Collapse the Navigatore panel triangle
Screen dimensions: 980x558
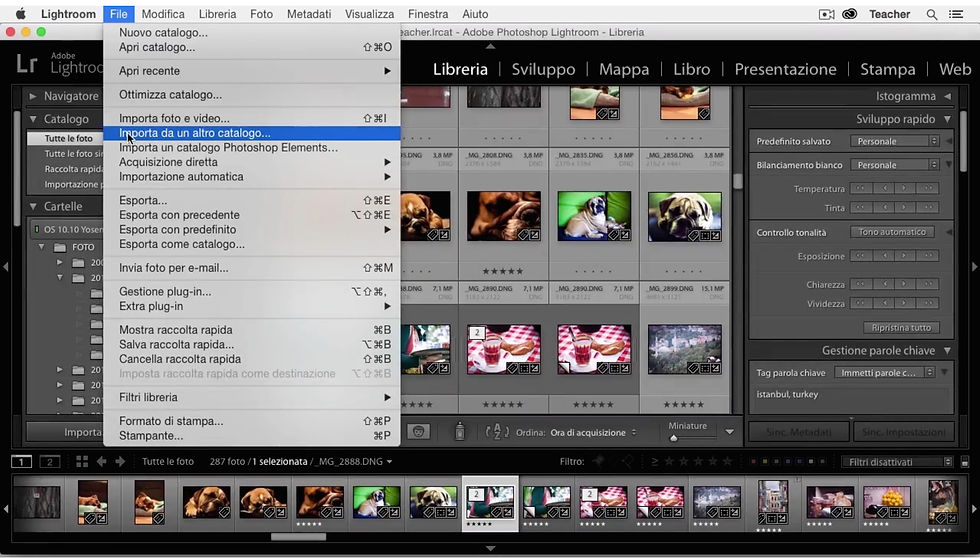click(x=32, y=96)
